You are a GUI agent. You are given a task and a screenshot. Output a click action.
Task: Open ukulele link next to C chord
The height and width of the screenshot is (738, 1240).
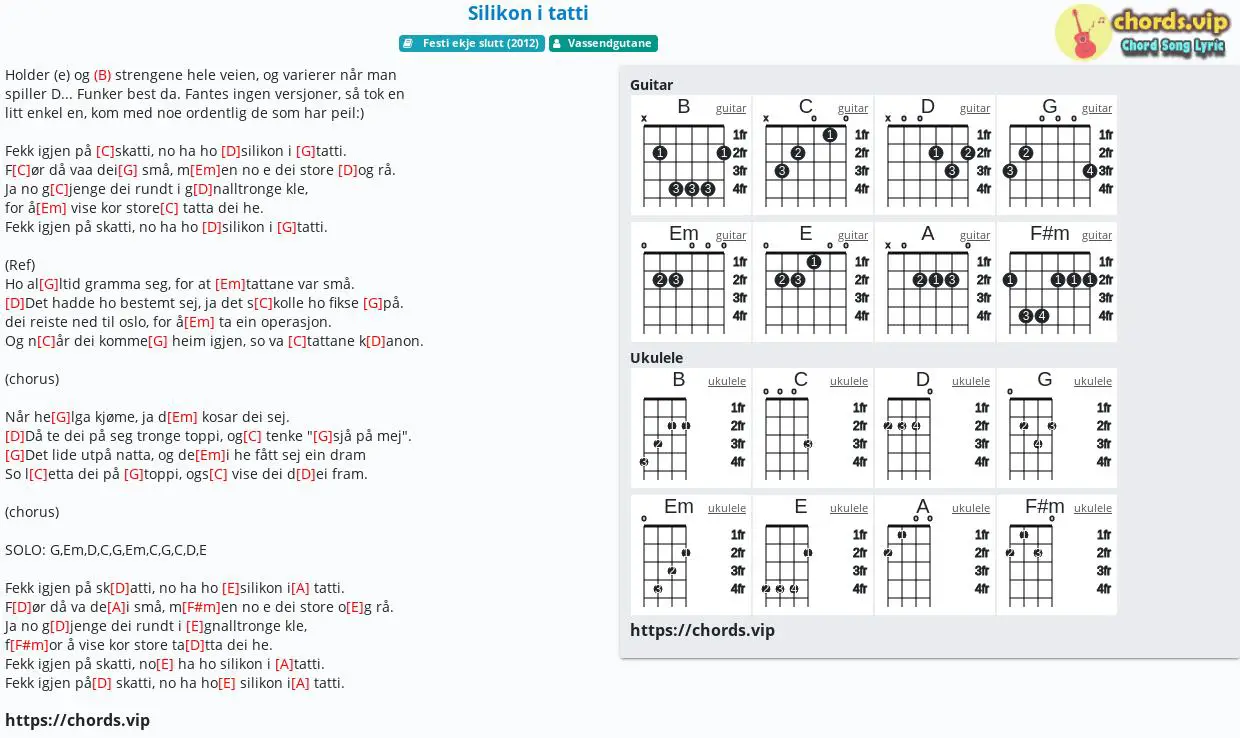coord(849,381)
